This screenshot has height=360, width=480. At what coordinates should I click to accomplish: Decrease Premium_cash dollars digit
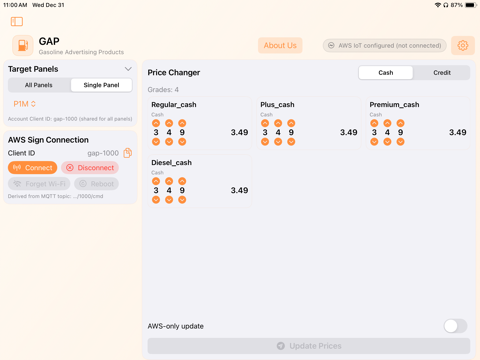point(374,142)
